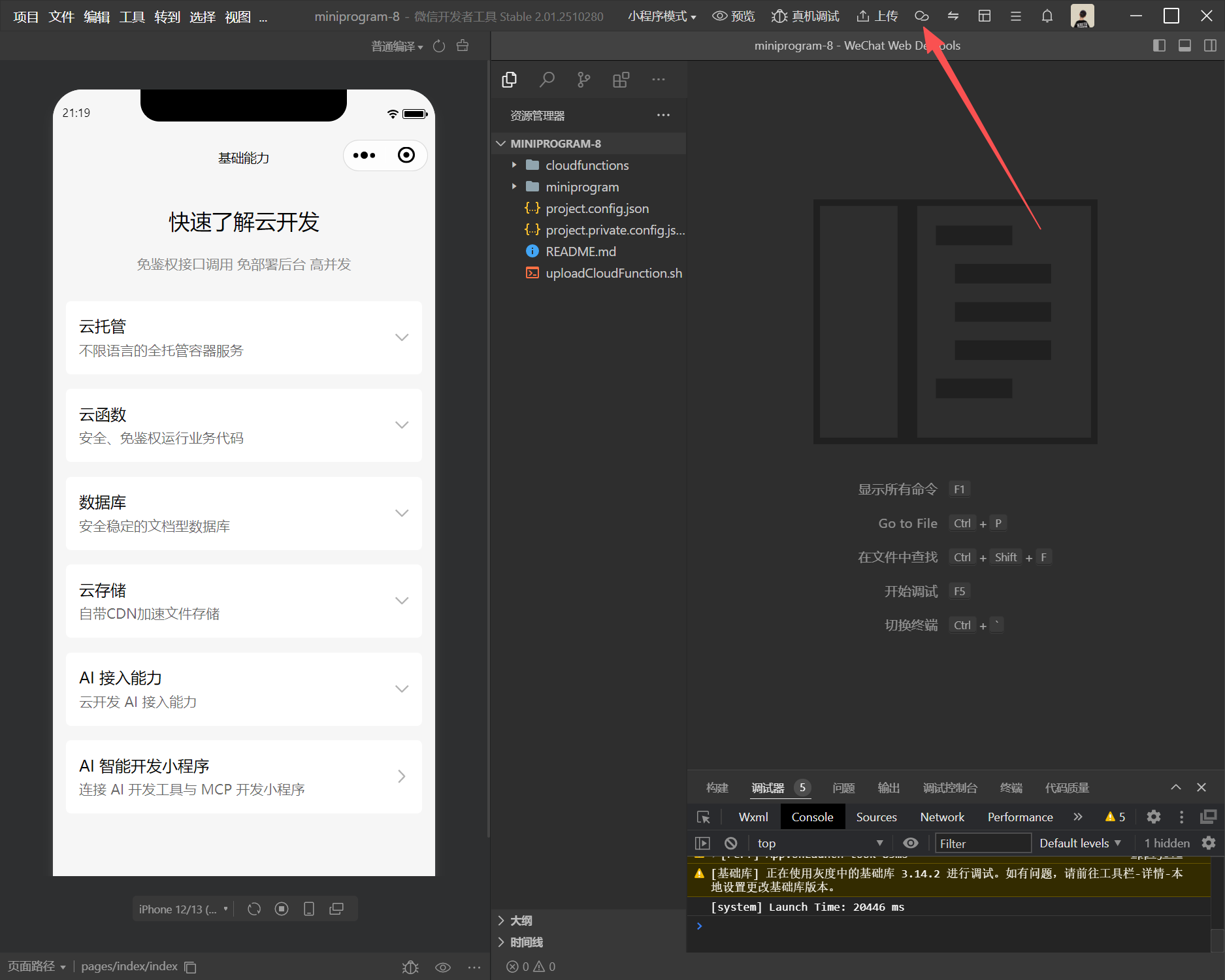Open the 小程序模式 dropdown
The image size is (1225, 980).
(x=662, y=16)
